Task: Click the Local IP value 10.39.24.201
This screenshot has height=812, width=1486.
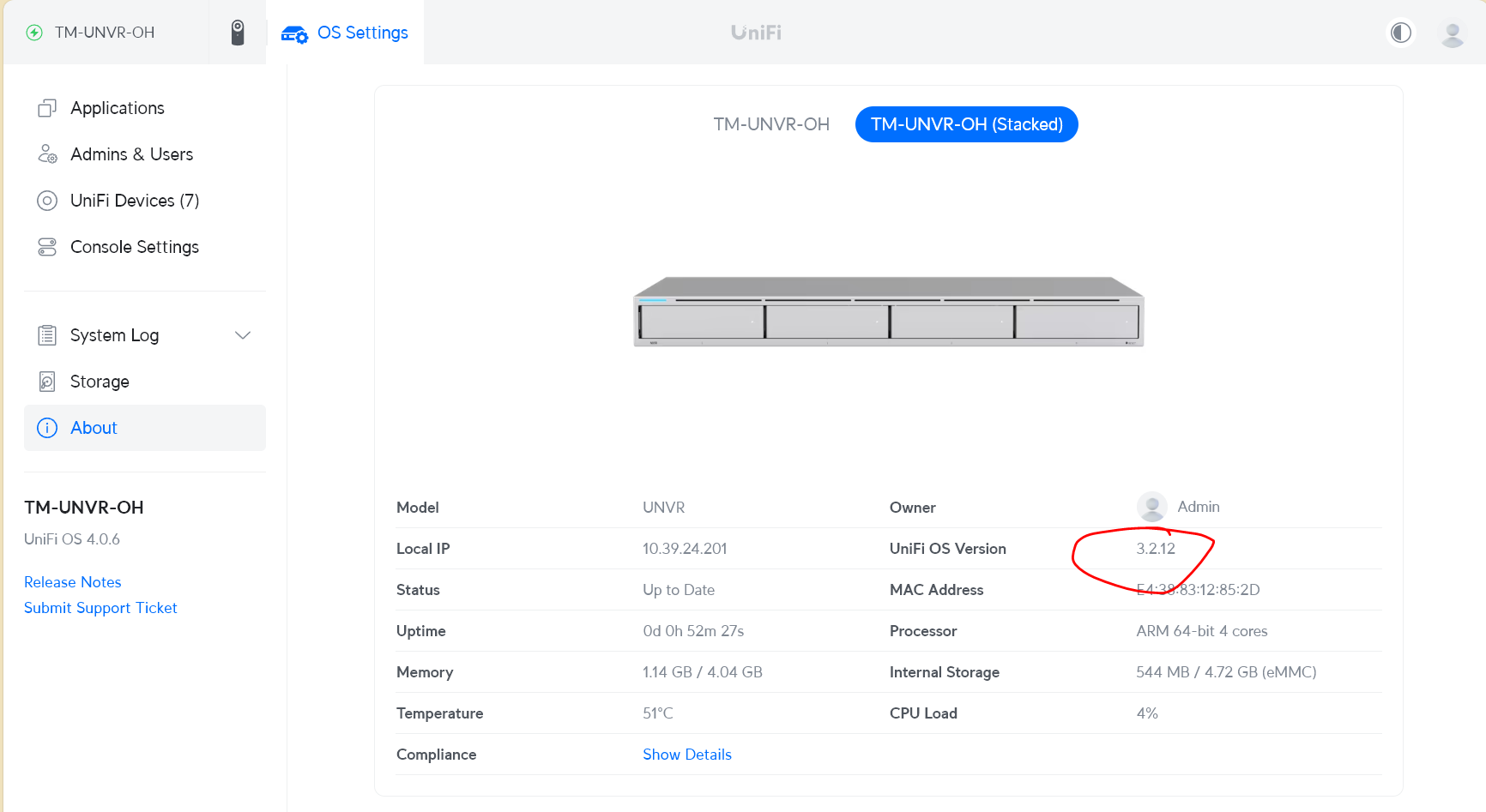Action: (x=685, y=549)
